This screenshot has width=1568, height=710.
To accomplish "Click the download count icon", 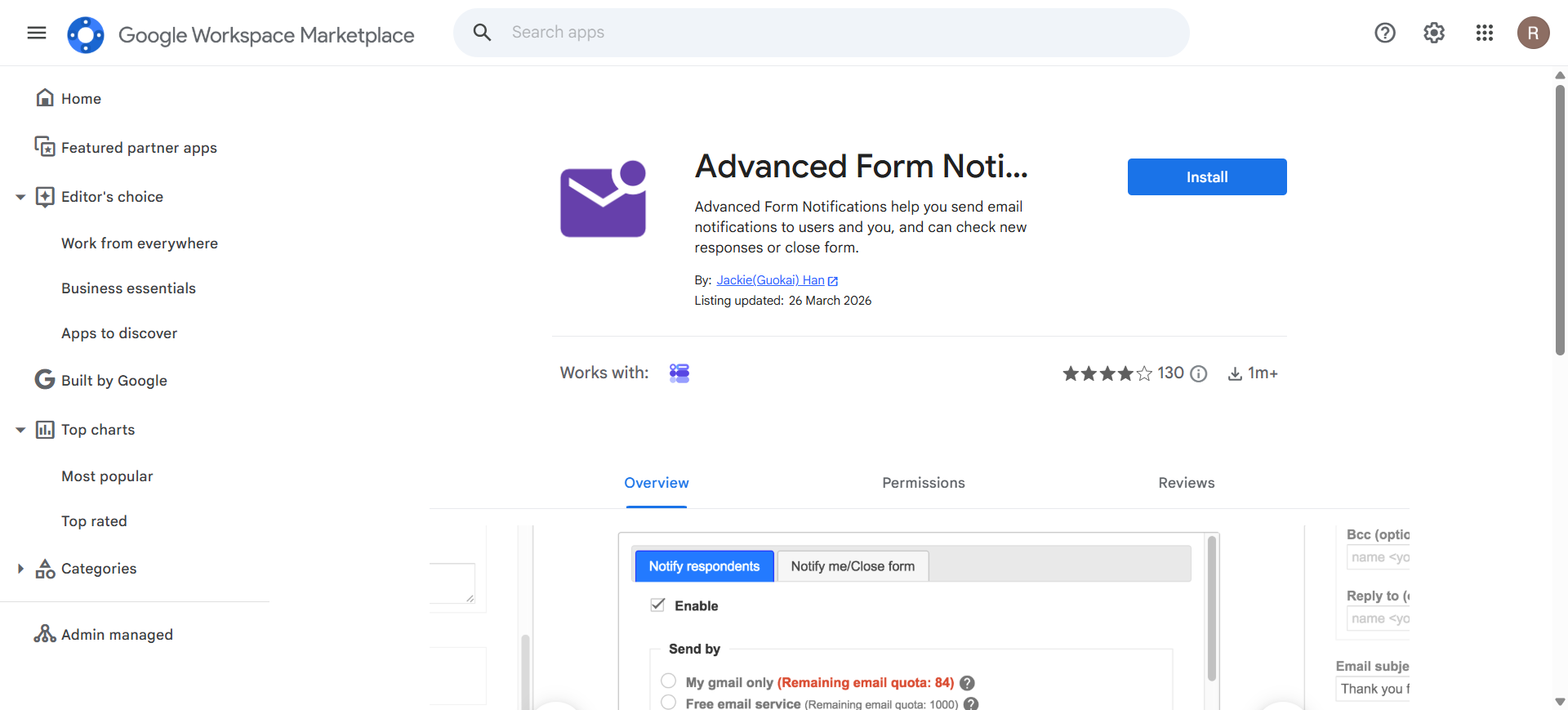I will pos(1235,373).
